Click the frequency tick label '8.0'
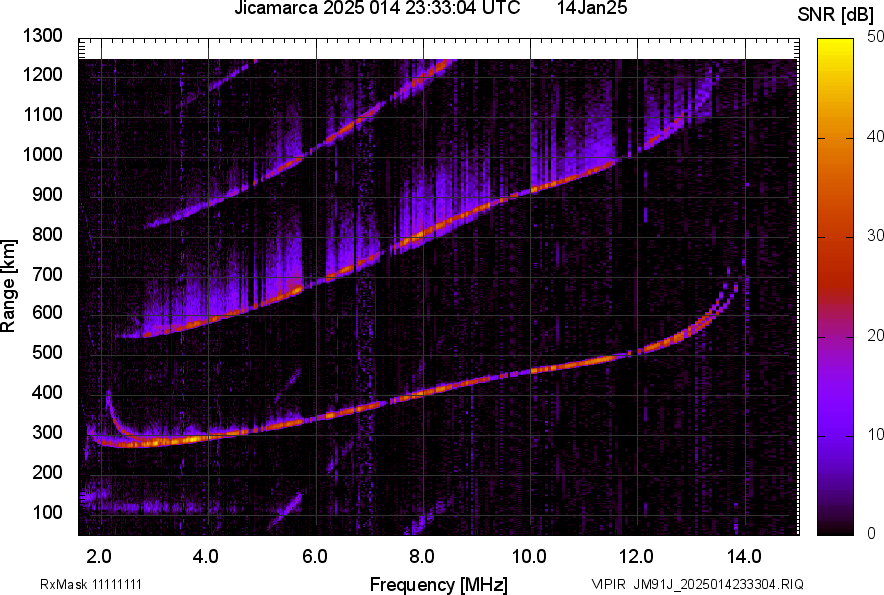884x595 pixels. 422,557
